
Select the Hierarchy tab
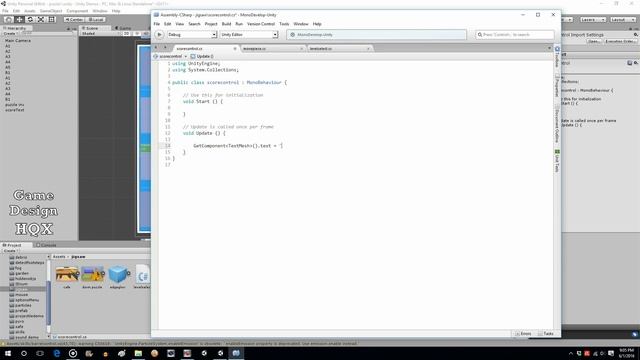click(16, 28)
